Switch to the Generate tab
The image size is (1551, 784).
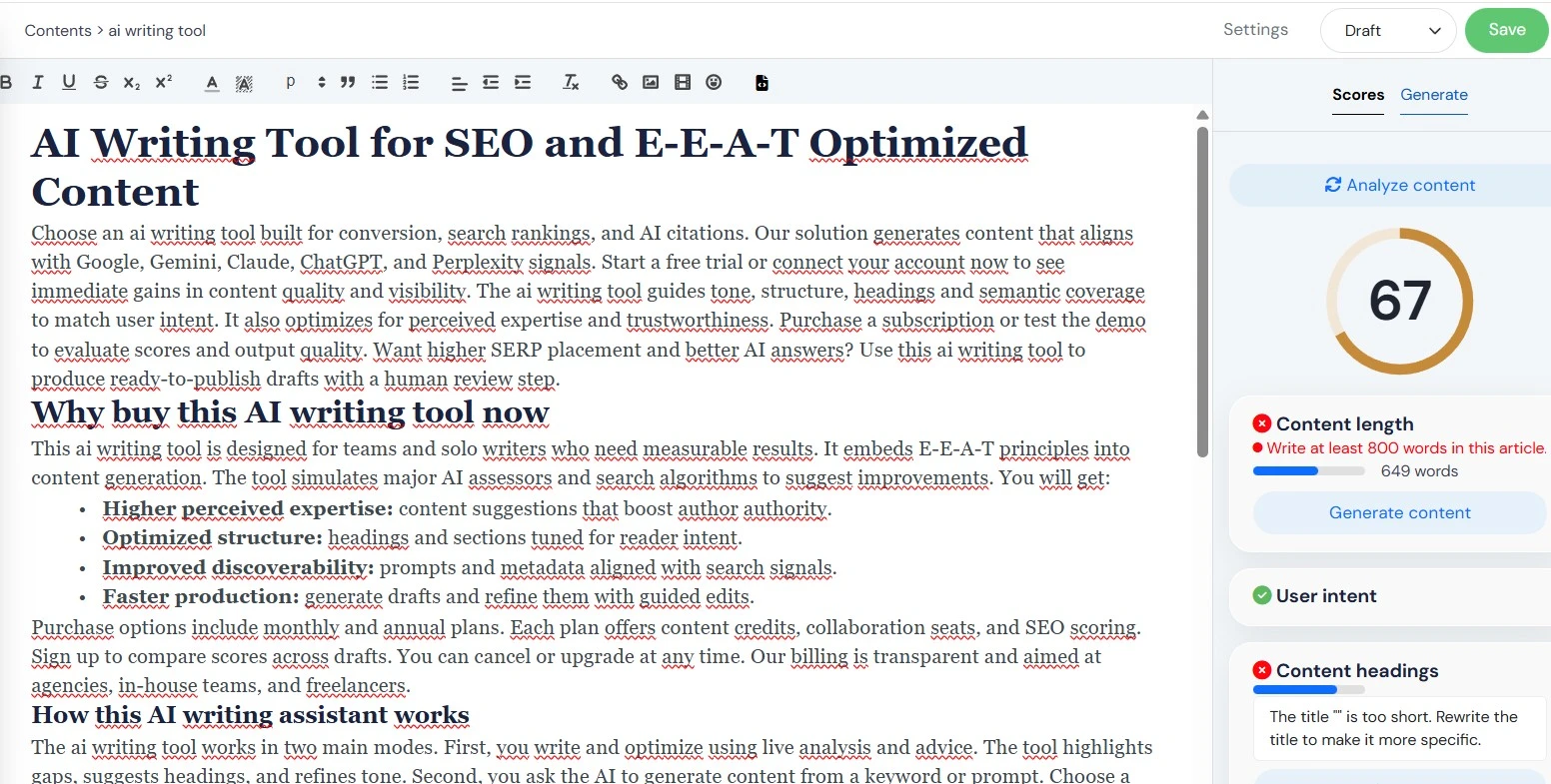coord(1434,95)
